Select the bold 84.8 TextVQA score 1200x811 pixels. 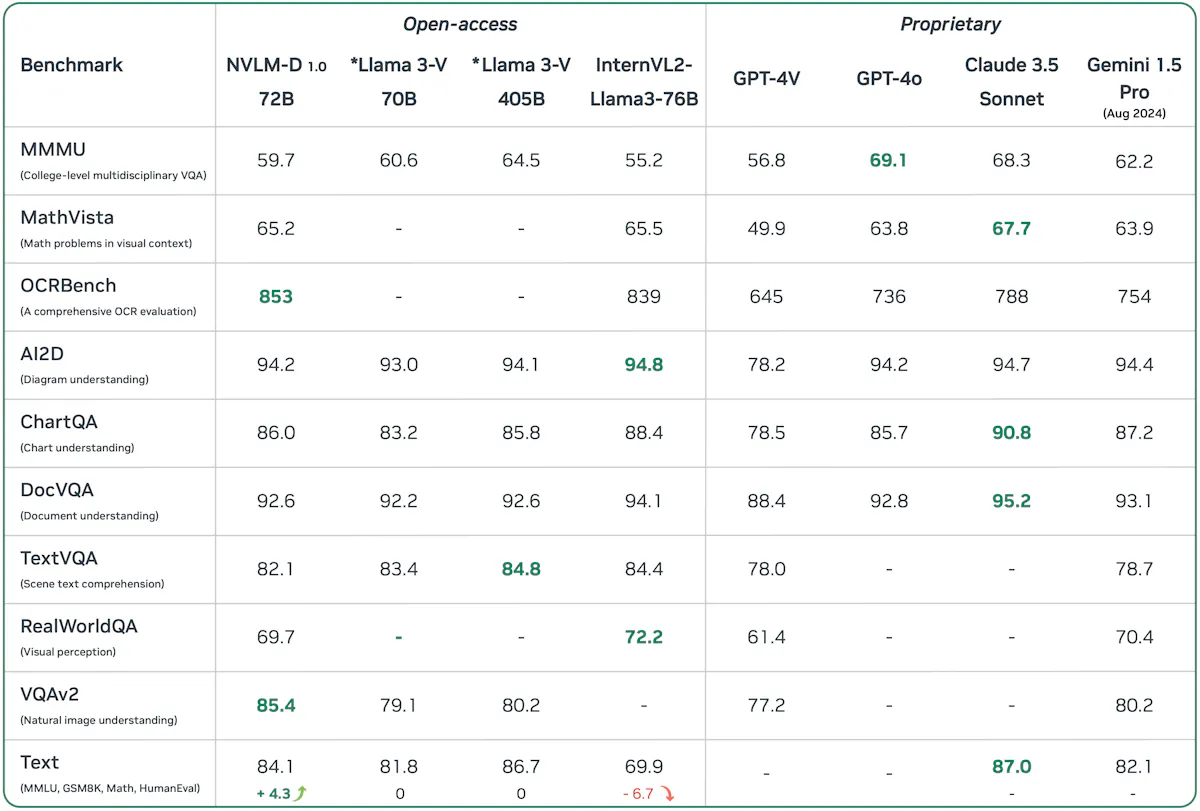[x=521, y=568]
